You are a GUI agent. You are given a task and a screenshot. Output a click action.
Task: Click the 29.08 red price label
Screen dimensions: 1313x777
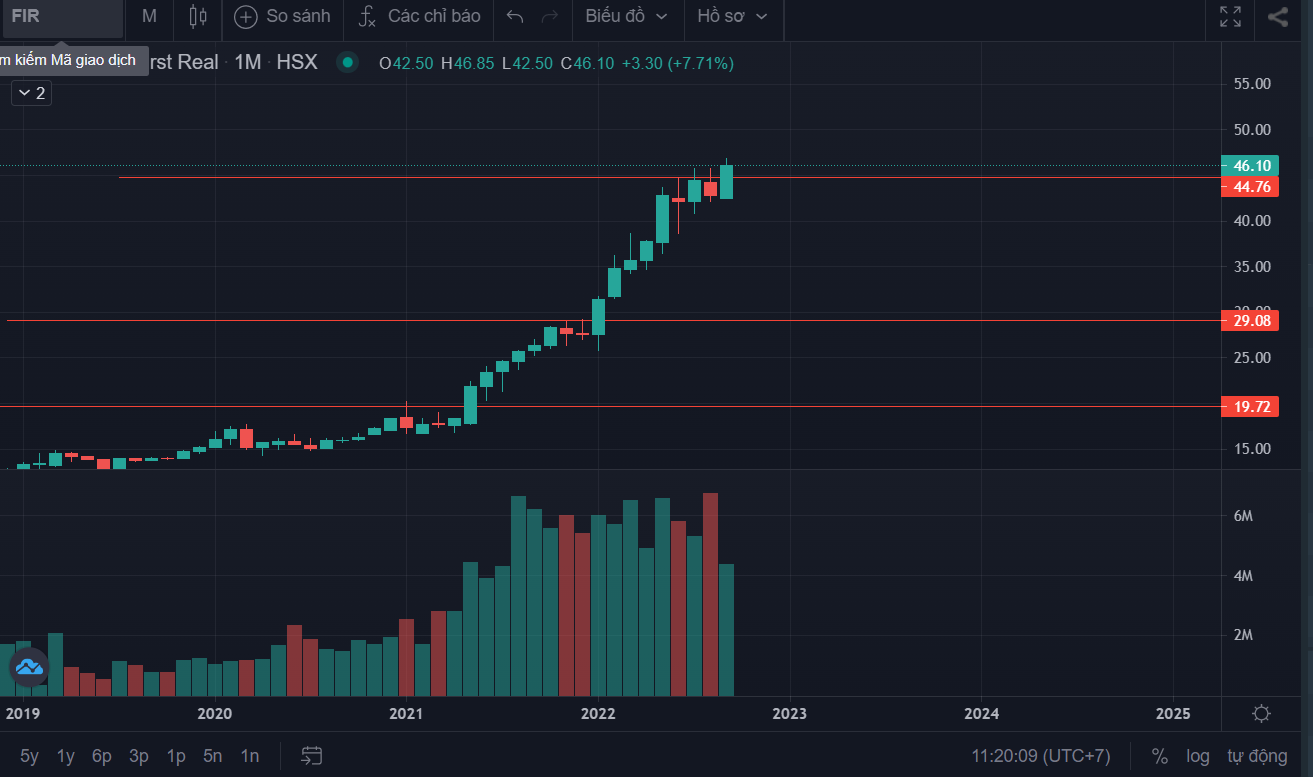click(1251, 321)
